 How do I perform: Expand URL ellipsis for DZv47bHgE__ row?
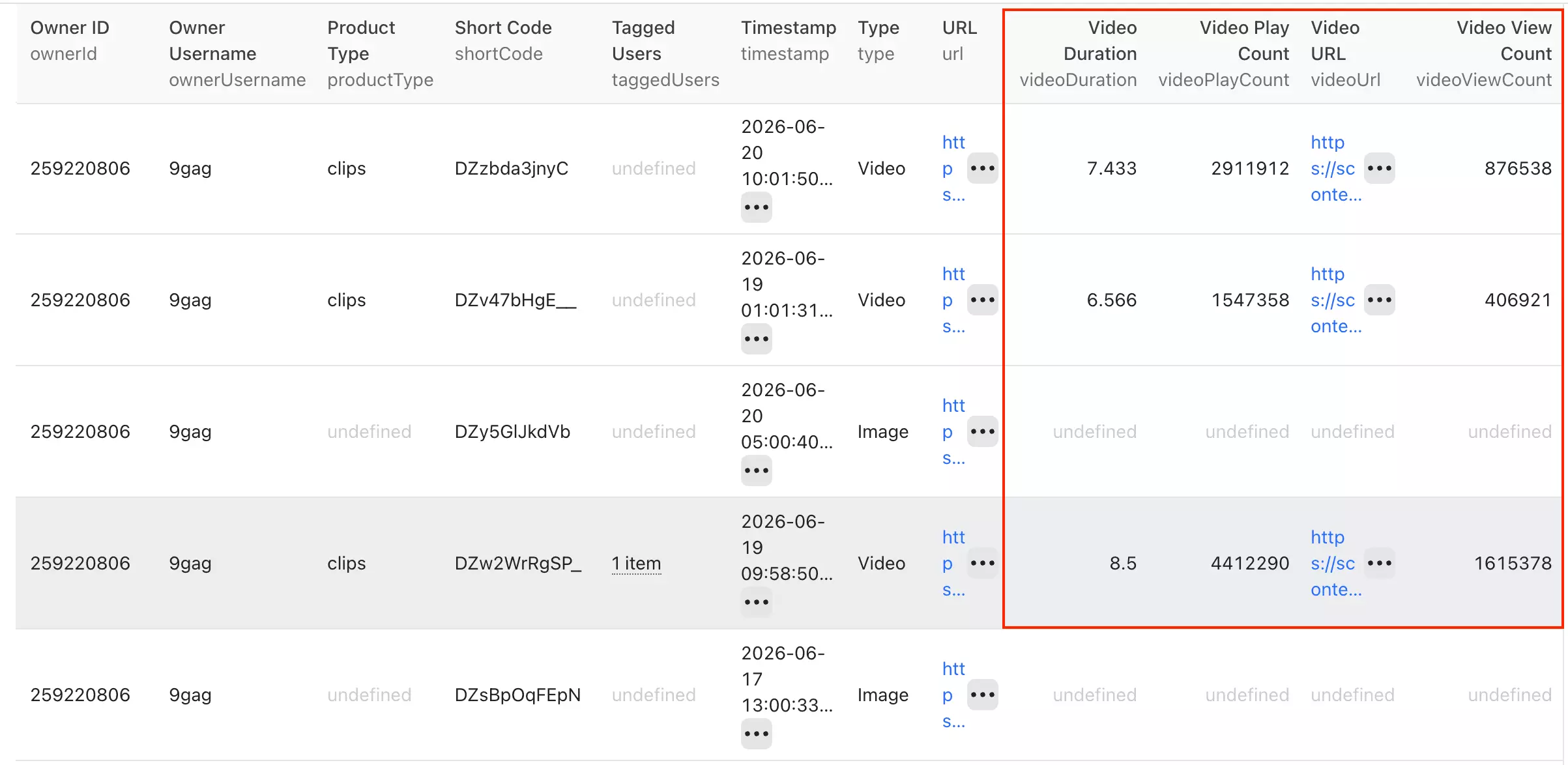(x=982, y=300)
